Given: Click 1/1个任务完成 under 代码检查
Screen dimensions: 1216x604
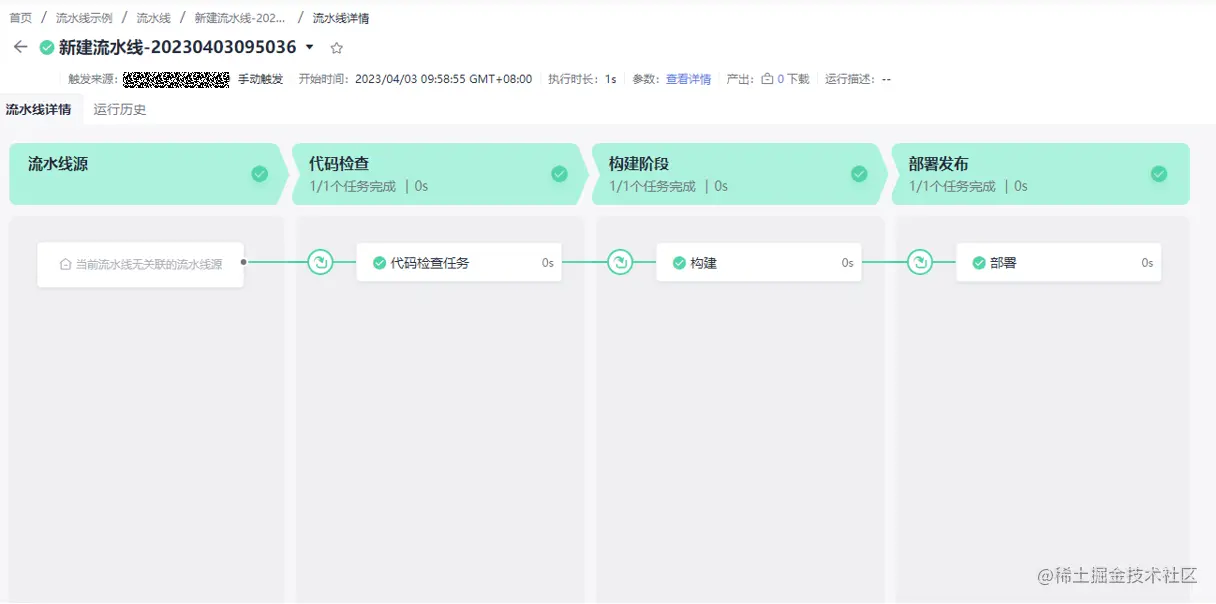Looking at the screenshot, I should pos(352,186).
